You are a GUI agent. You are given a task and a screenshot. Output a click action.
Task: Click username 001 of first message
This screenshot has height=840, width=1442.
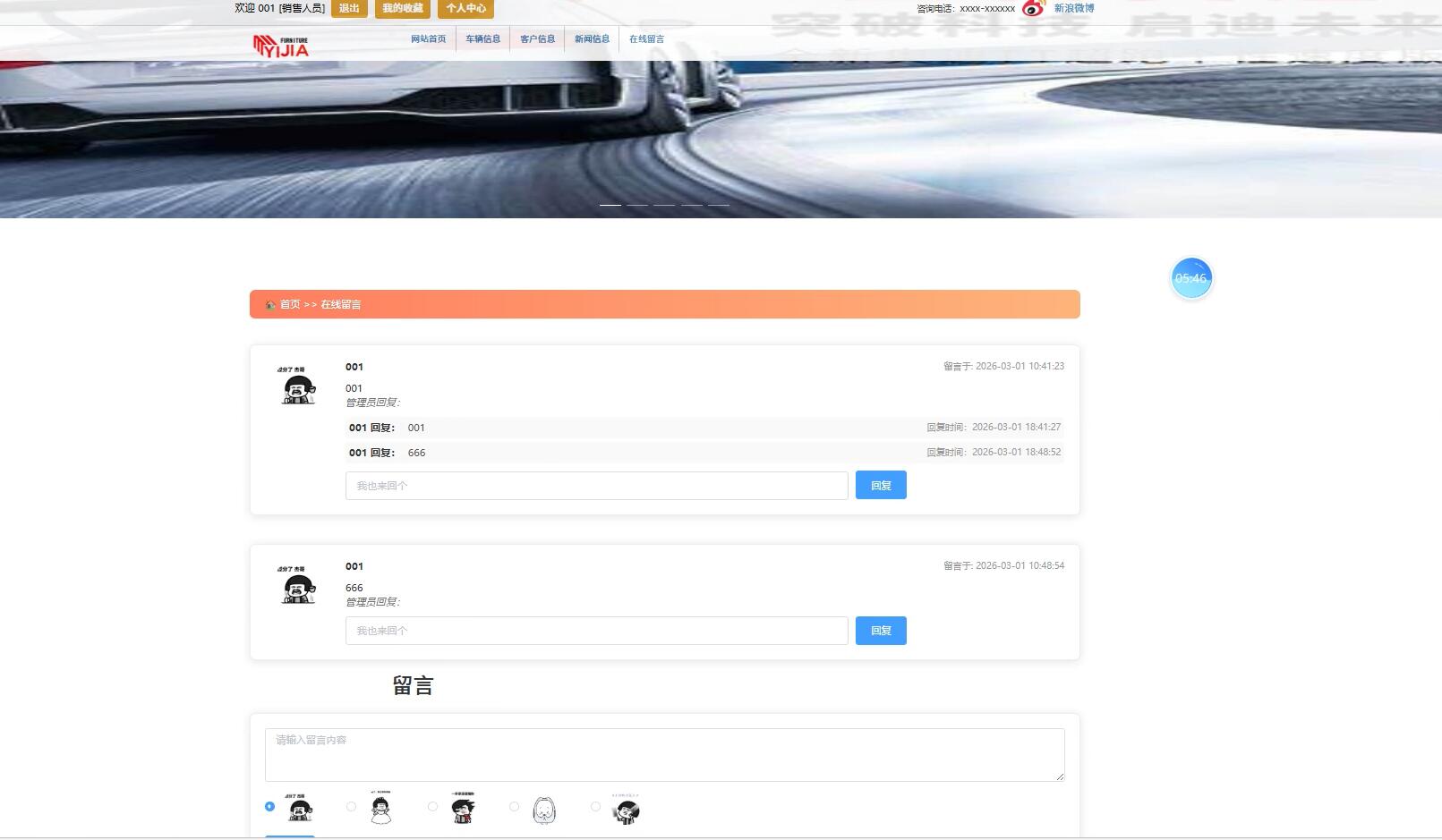coord(354,367)
